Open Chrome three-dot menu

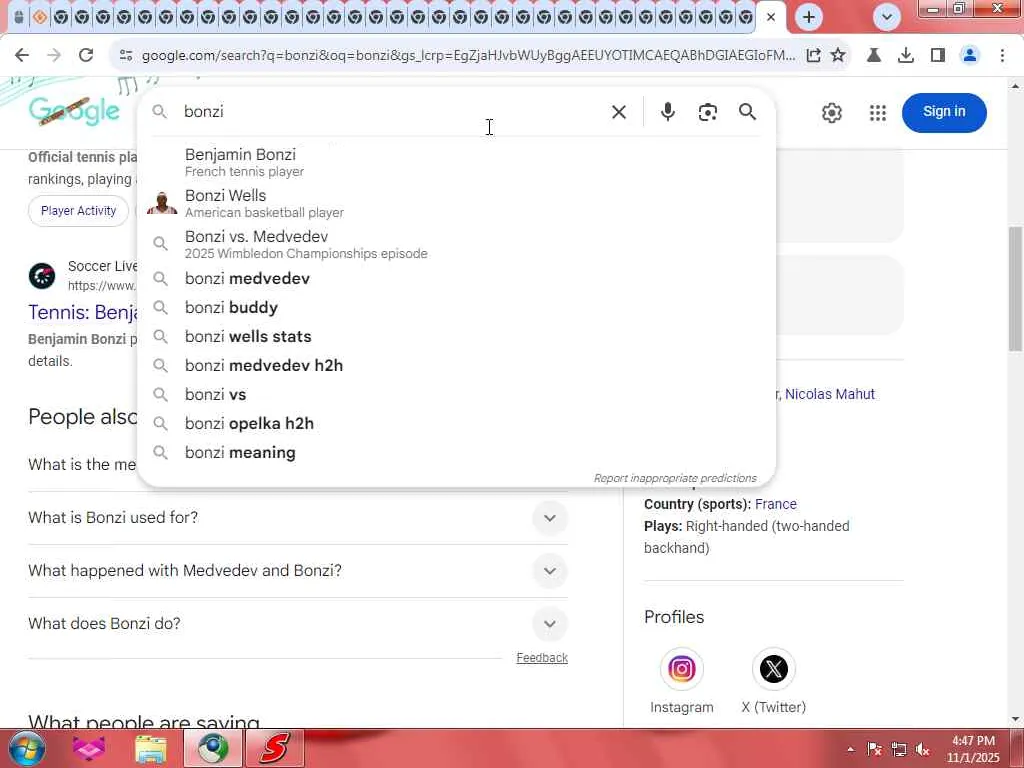click(x=1002, y=56)
